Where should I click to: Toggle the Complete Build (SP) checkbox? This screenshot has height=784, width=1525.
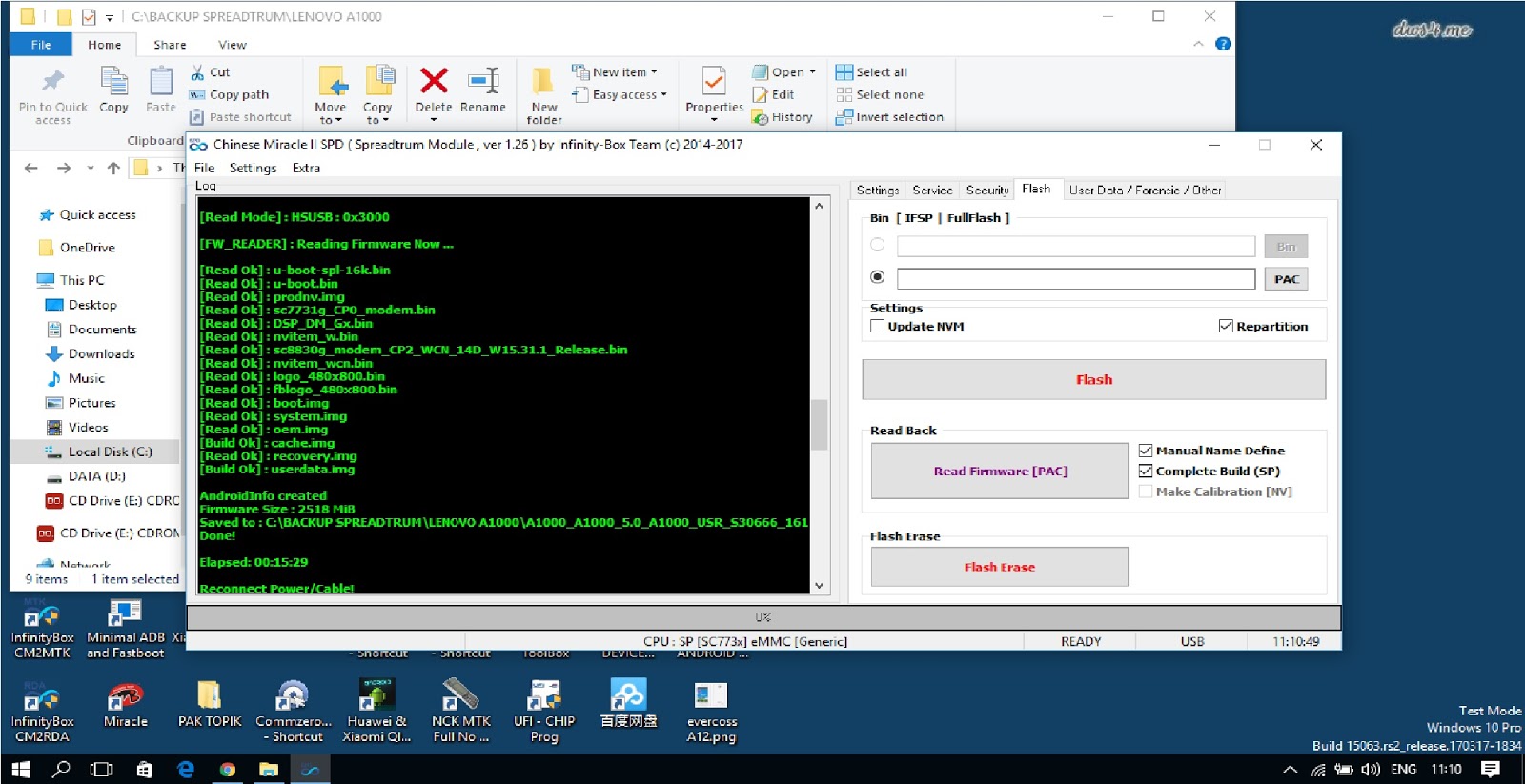pos(1146,472)
